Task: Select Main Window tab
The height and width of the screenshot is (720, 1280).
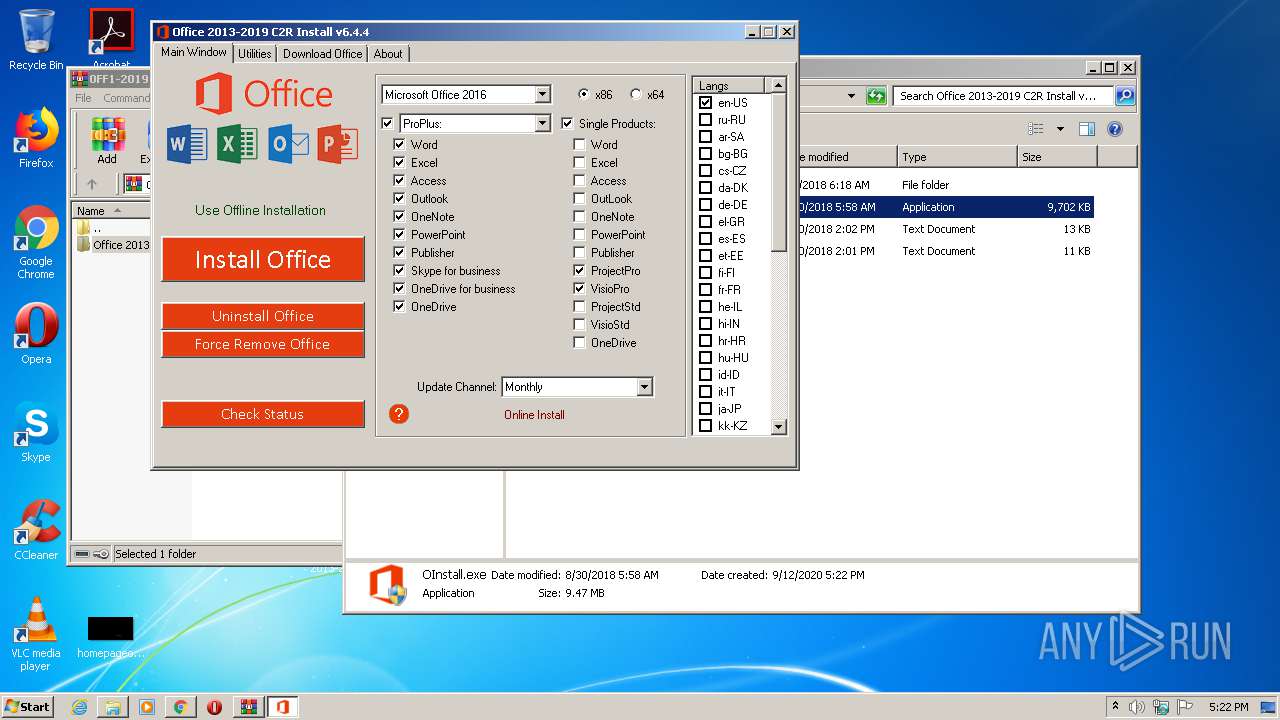Action: point(194,52)
